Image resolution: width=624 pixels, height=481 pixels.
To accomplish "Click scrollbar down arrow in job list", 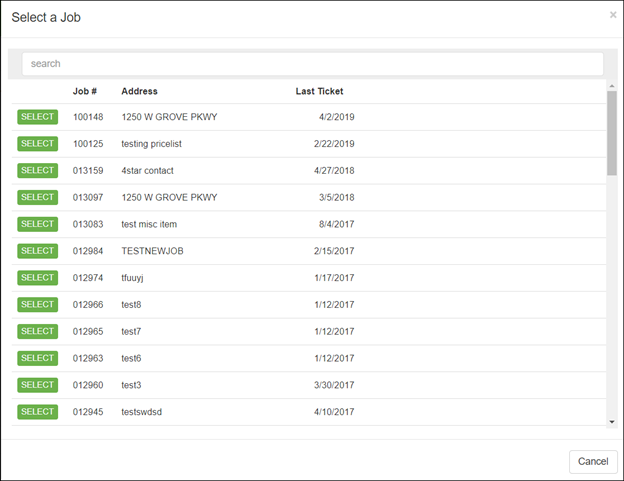I will [612, 422].
